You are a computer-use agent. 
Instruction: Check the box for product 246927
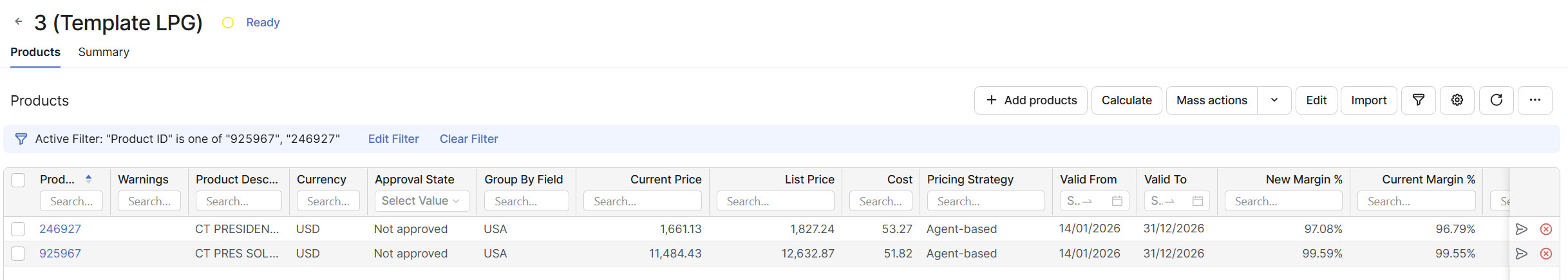click(18, 229)
